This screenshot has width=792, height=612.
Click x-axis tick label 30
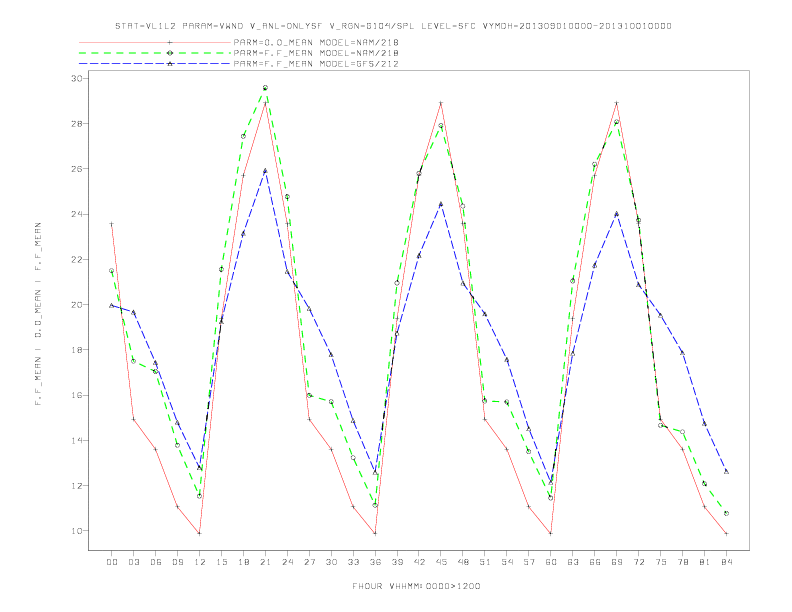331,562
